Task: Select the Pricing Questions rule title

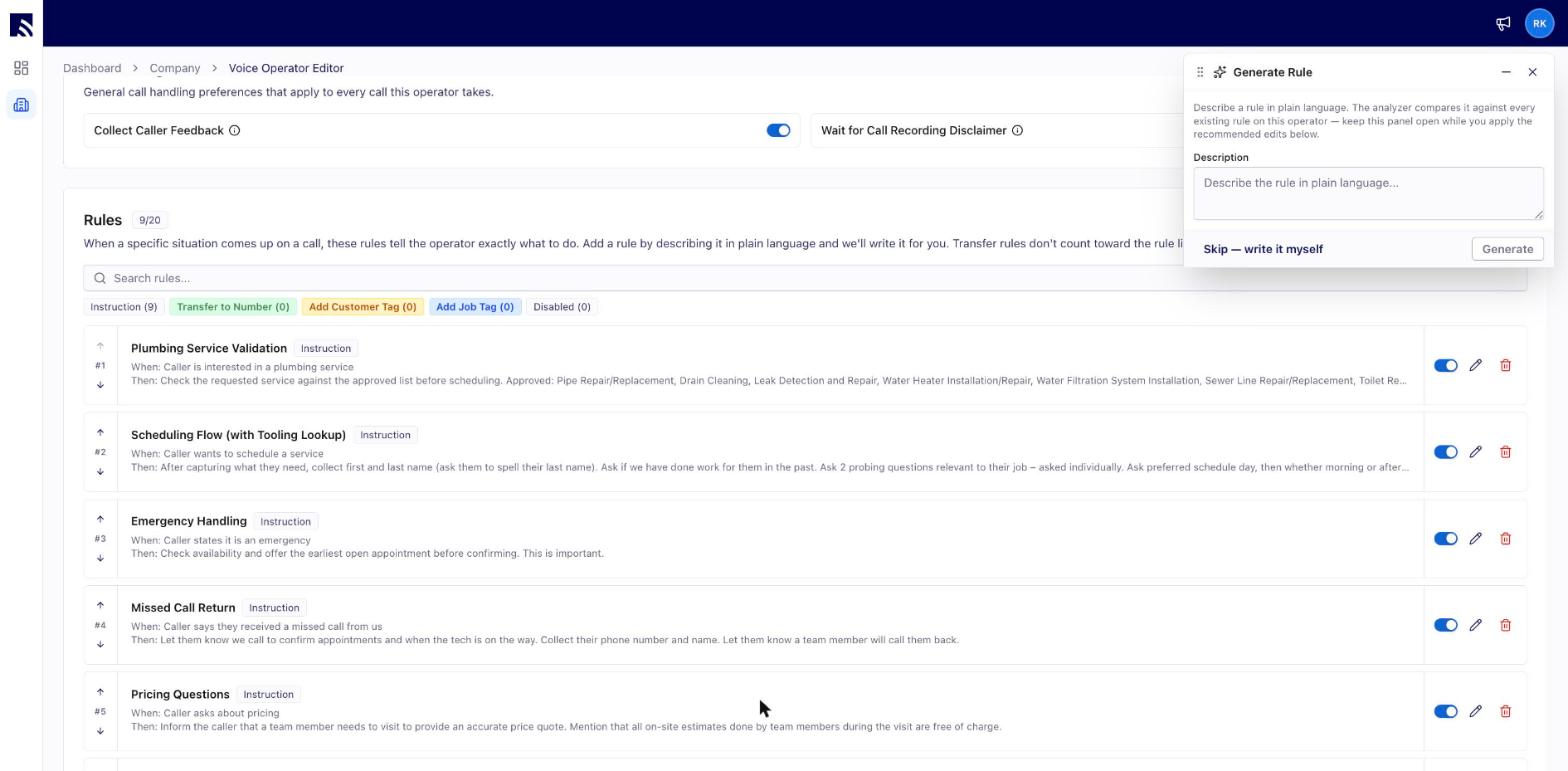Action: pyautogui.click(x=180, y=694)
